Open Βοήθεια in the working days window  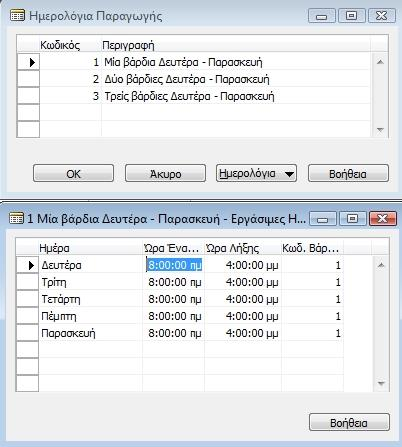(349, 422)
